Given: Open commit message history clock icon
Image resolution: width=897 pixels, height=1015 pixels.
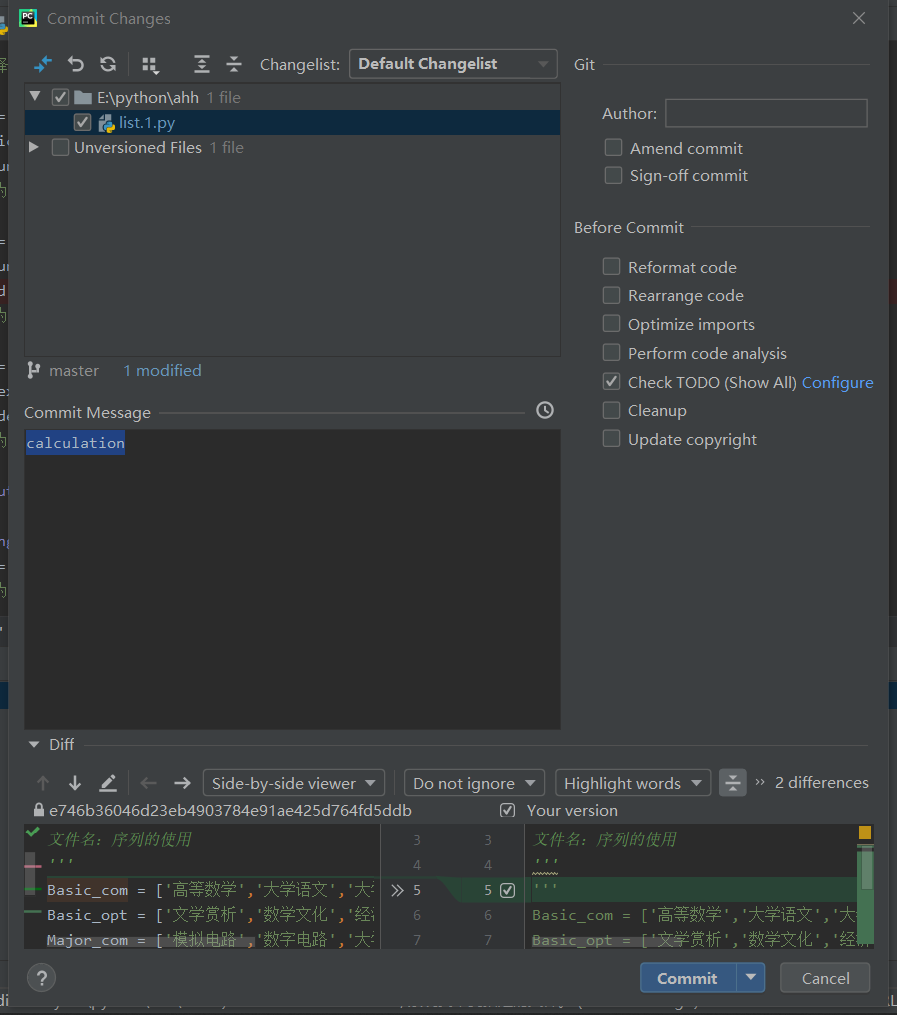Looking at the screenshot, I should 545,410.
